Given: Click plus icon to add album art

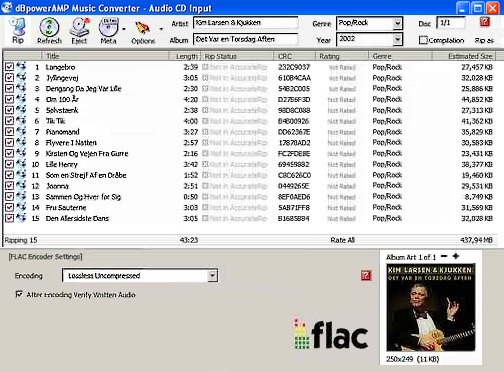Looking at the screenshot, I should [456, 256].
